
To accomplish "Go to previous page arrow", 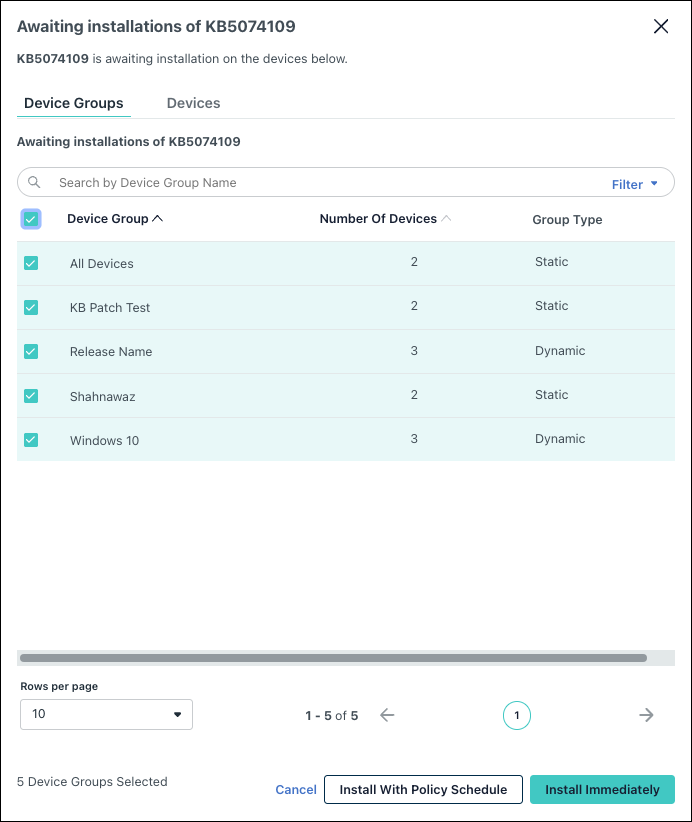I will point(387,715).
